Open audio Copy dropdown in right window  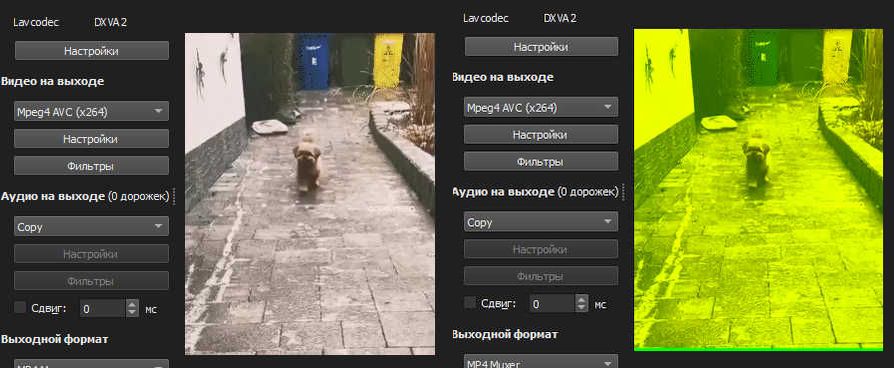(541, 222)
